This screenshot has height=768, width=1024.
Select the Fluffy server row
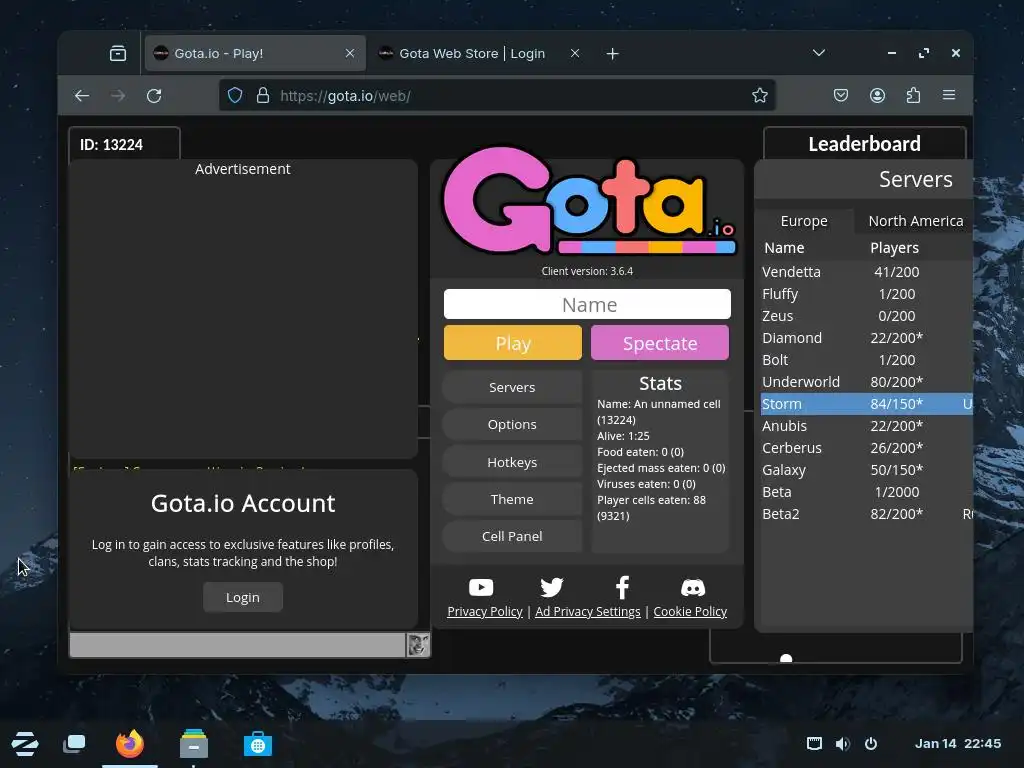tap(867, 295)
